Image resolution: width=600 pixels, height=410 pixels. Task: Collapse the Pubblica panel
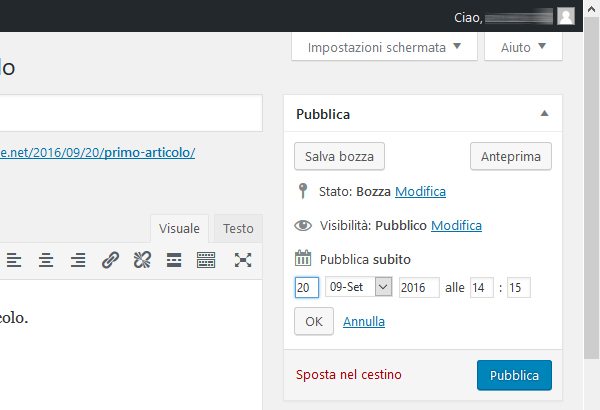[x=544, y=114]
